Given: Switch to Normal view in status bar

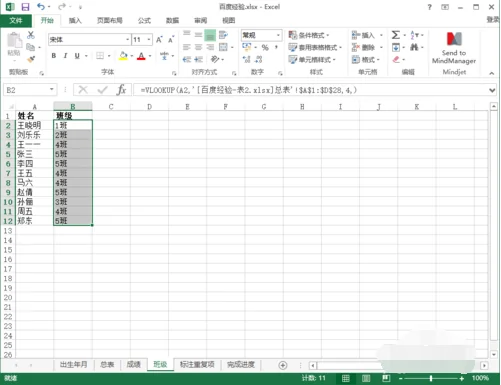Looking at the screenshot, I should point(346,378).
